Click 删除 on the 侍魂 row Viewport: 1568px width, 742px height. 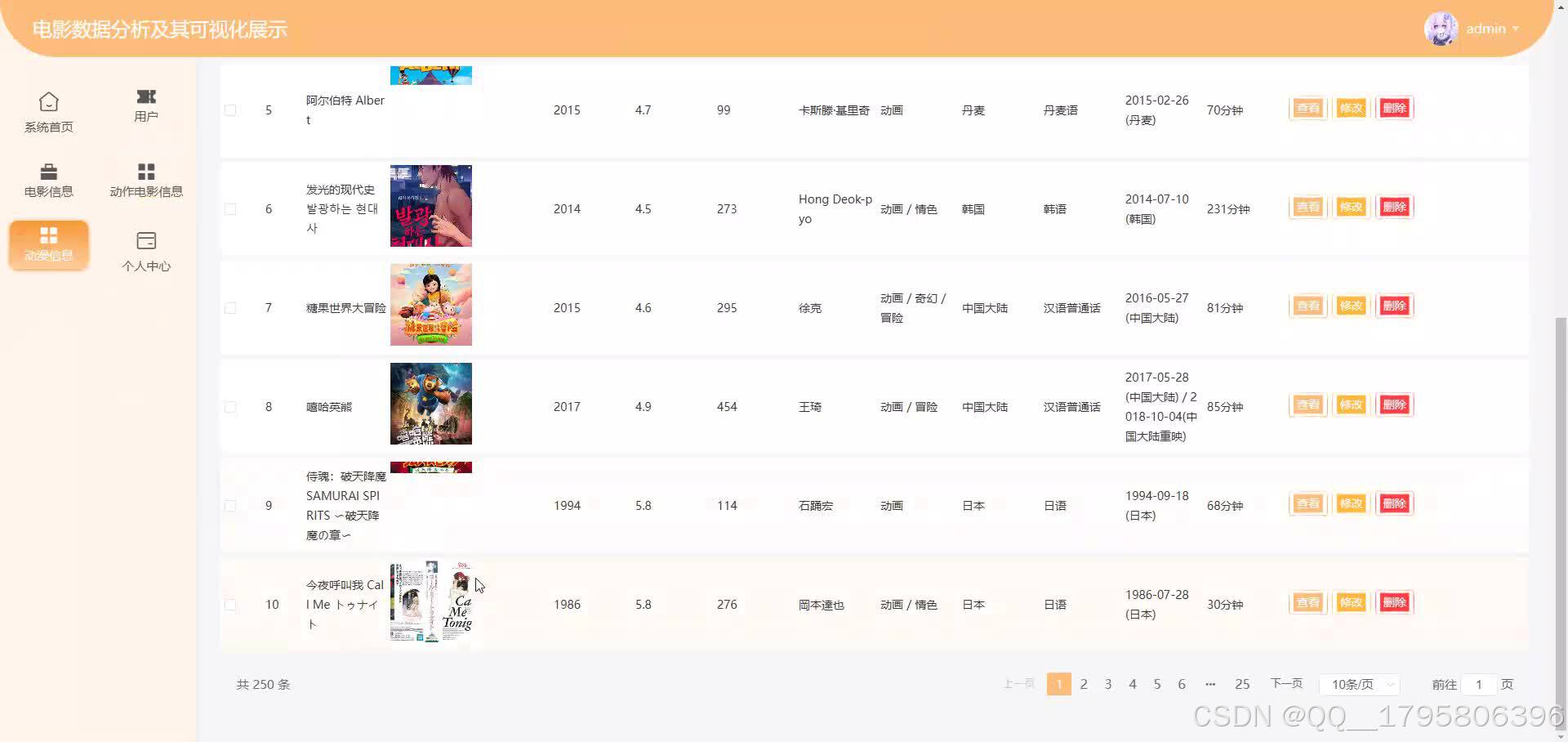pos(1394,503)
